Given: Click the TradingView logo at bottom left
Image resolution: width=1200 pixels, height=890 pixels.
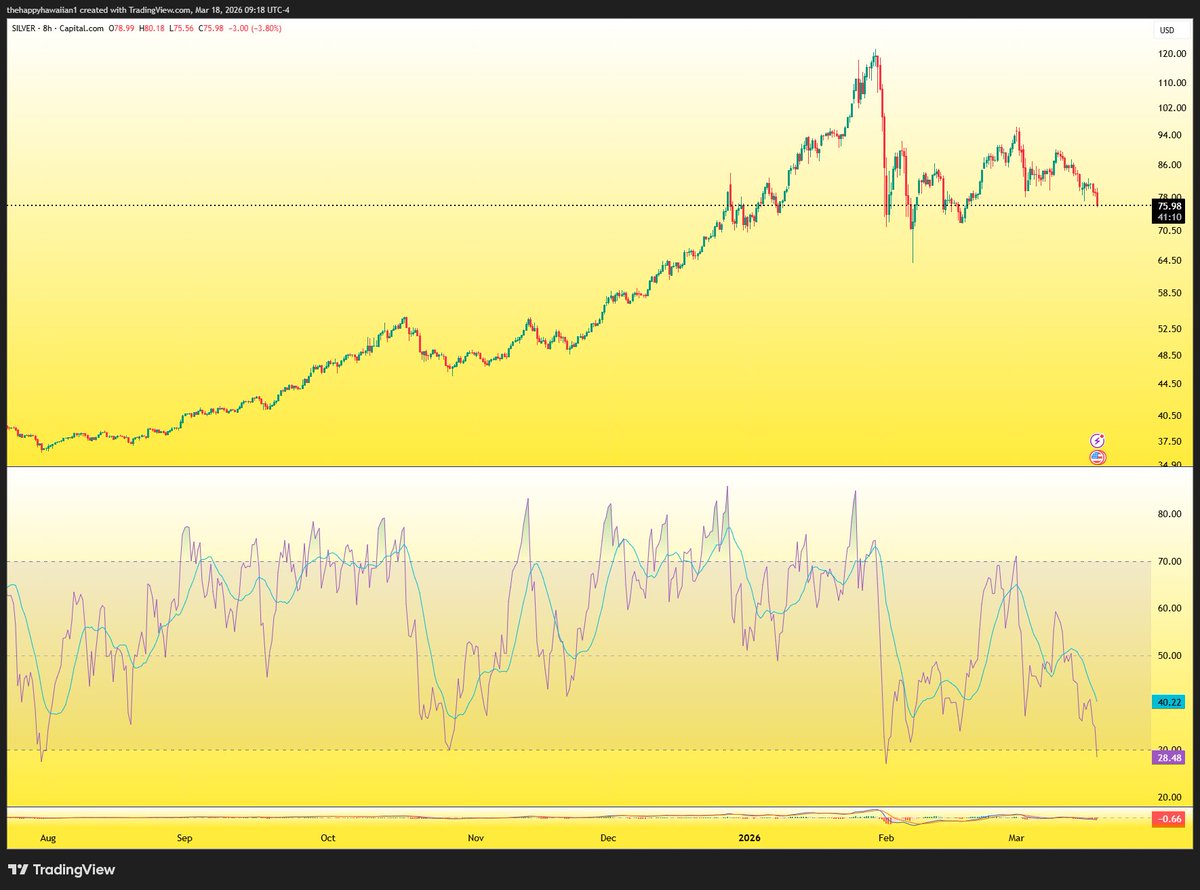Looking at the screenshot, I should (x=62, y=870).
